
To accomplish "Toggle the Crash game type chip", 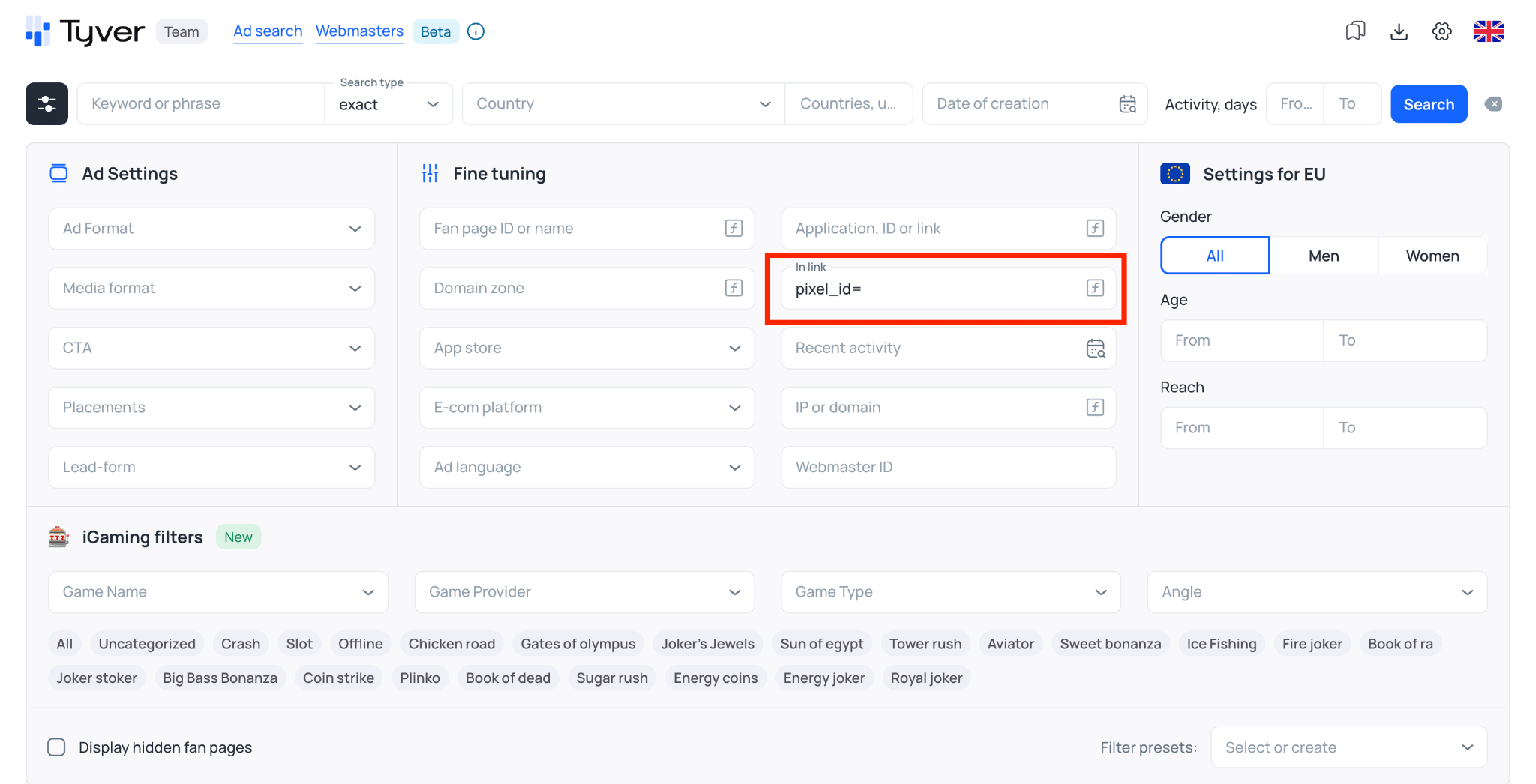I will tap(241, 644).
